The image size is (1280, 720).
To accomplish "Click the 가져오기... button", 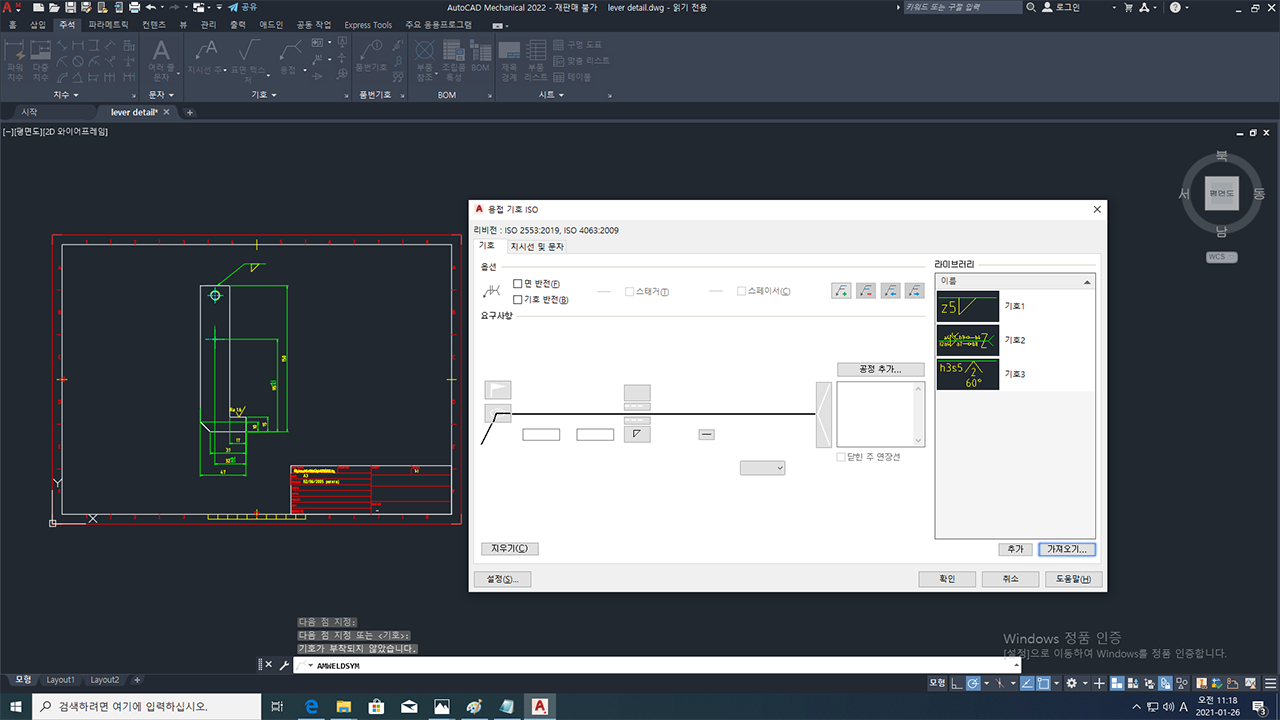I will (1067, 549).
